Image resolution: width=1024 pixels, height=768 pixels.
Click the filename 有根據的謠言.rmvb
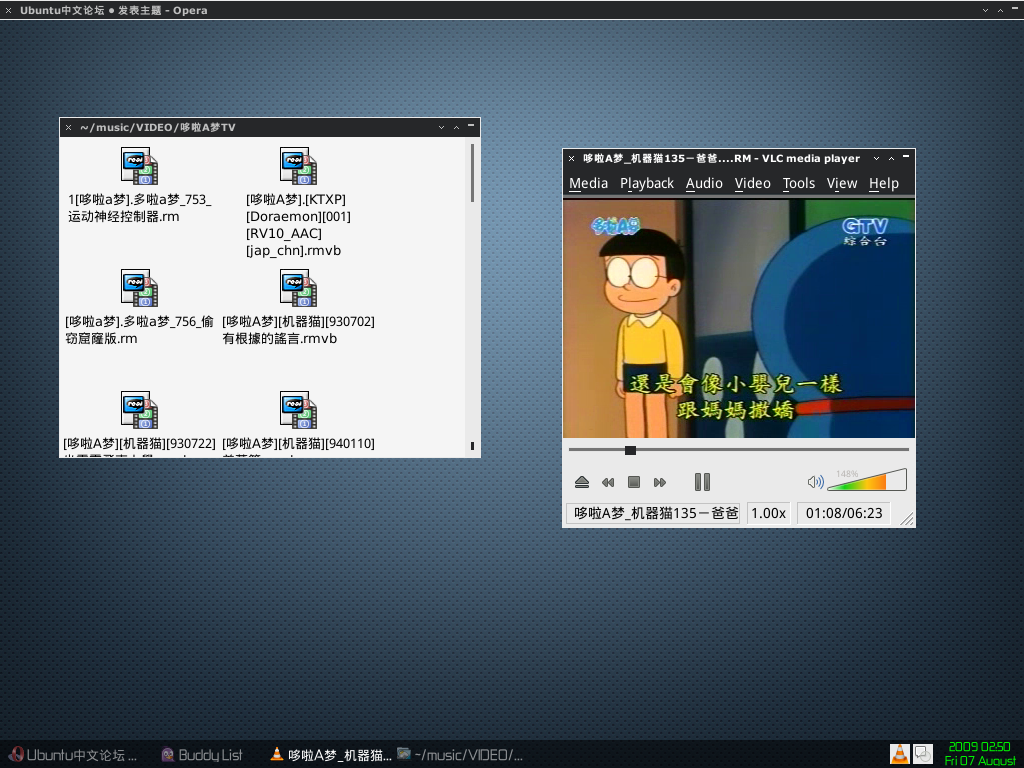280,339
